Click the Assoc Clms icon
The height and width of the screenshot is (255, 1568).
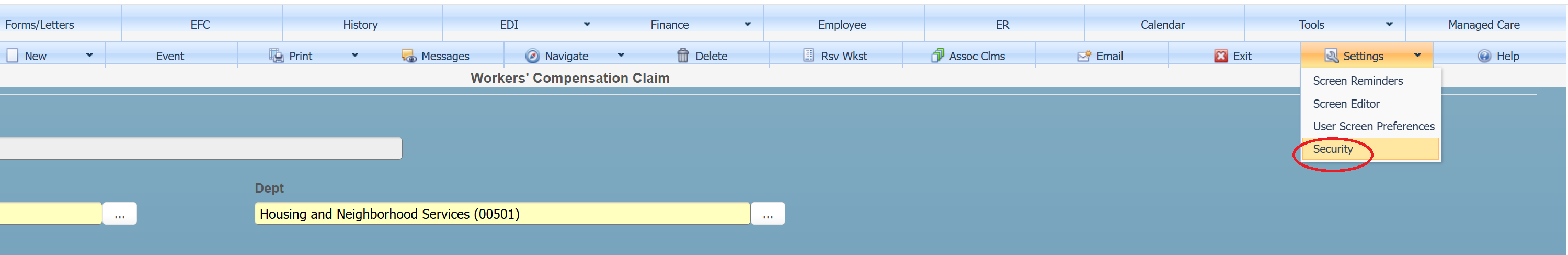937,56
